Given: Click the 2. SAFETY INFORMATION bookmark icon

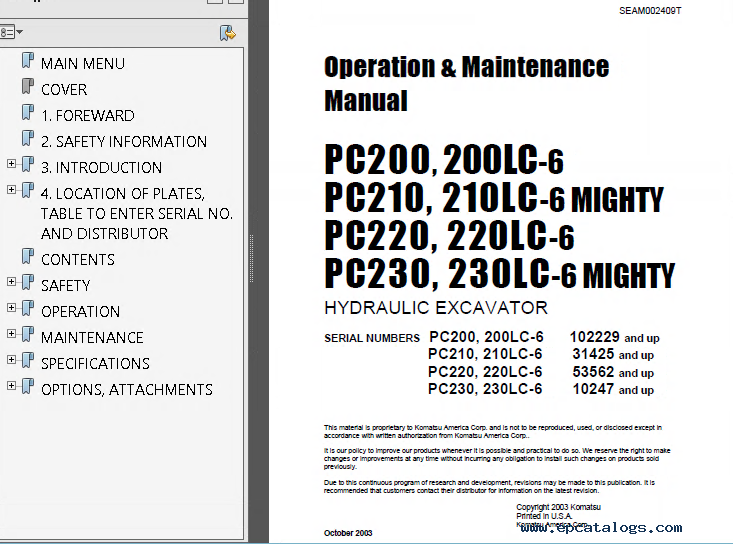Looking at the screenshot, I should click(x=28, y=139).
